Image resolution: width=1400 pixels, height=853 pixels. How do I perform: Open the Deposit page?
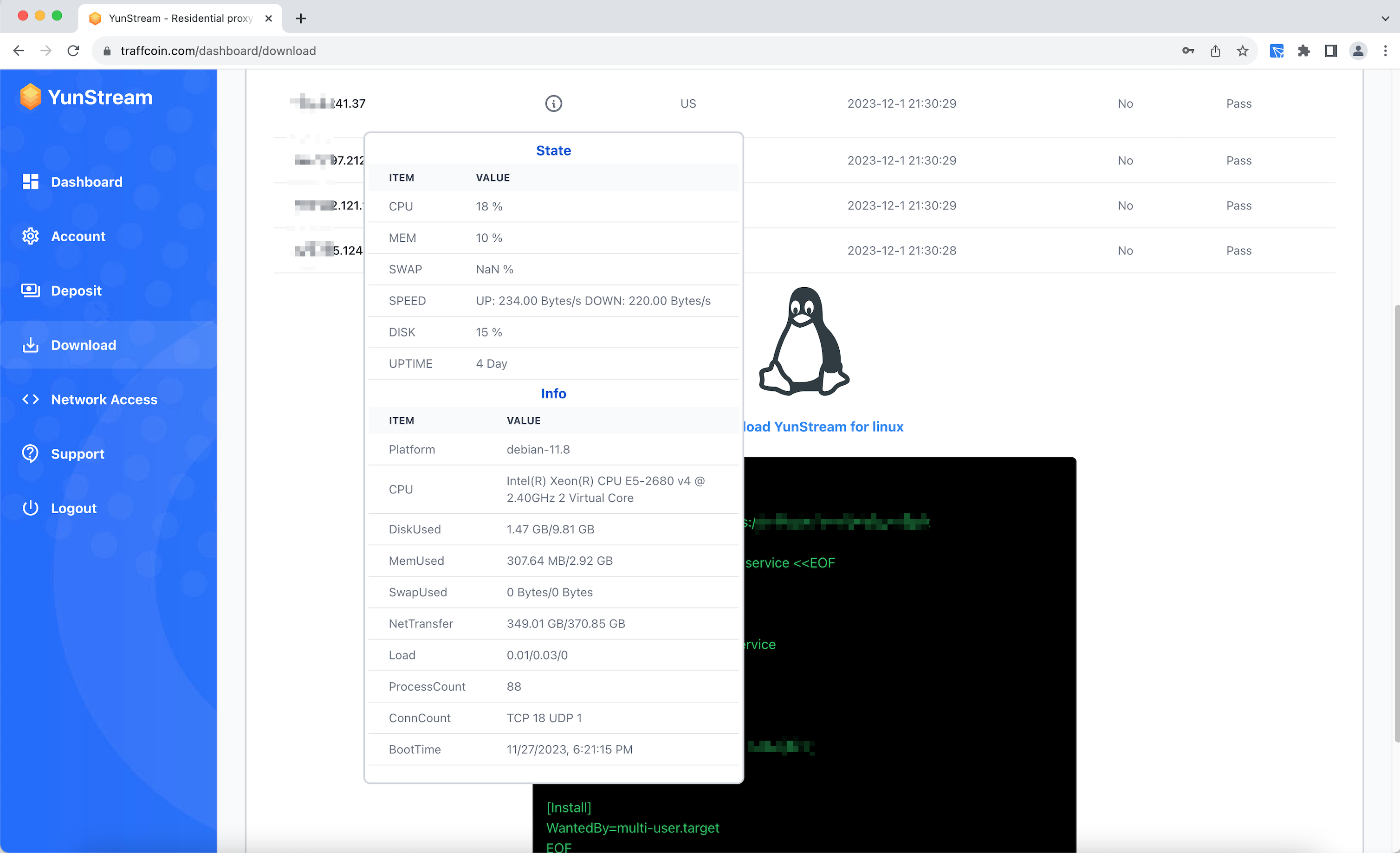(76, 291)
